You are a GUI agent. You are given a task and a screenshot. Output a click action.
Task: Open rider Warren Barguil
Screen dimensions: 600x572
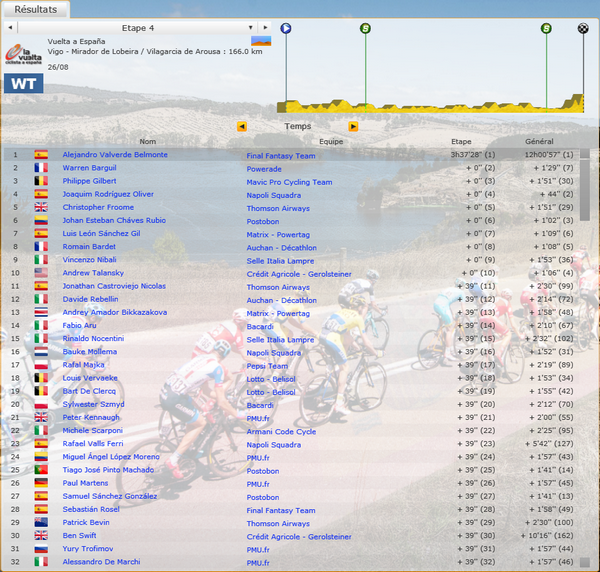(x=90, y=168)
